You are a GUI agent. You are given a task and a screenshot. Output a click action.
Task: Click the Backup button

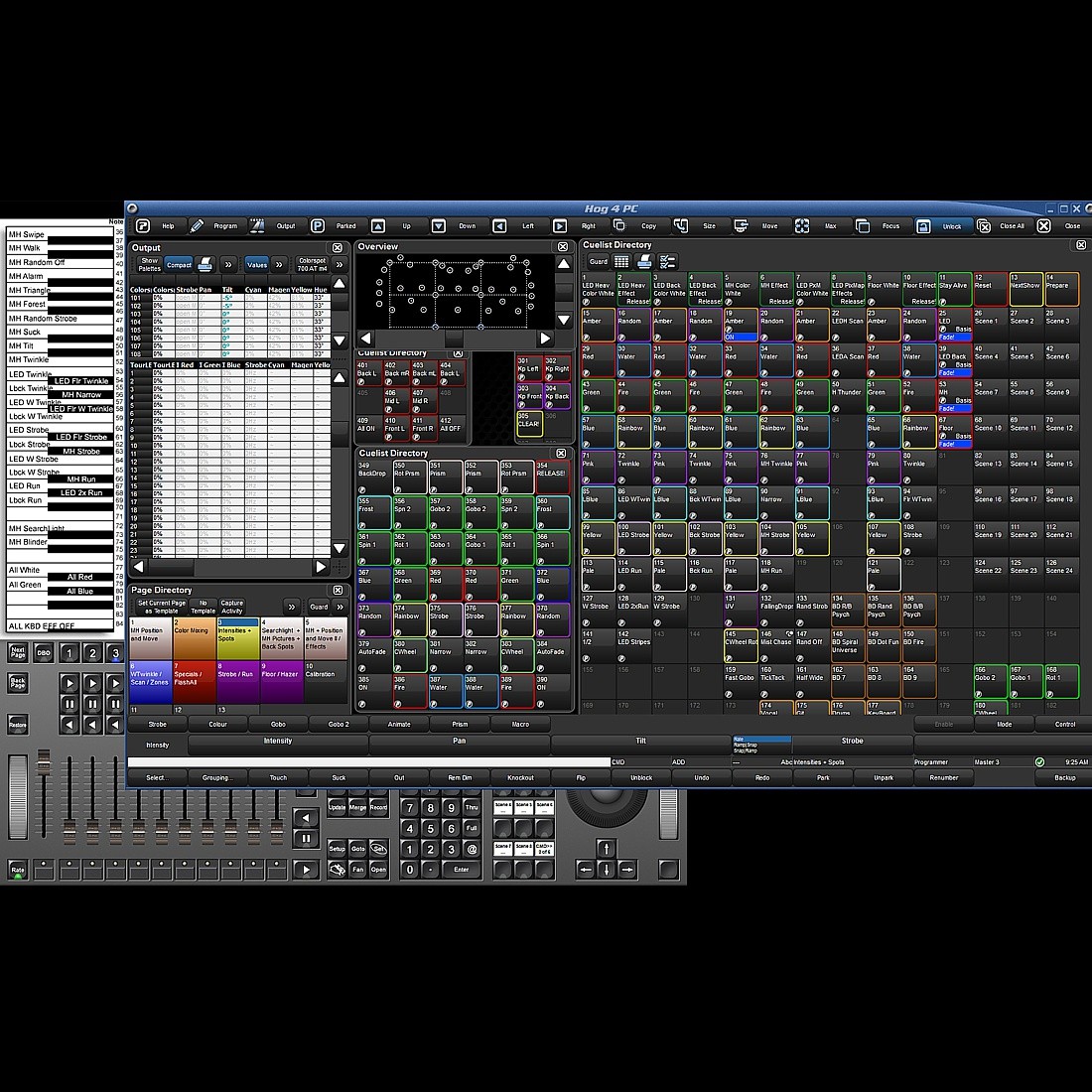1064,778
